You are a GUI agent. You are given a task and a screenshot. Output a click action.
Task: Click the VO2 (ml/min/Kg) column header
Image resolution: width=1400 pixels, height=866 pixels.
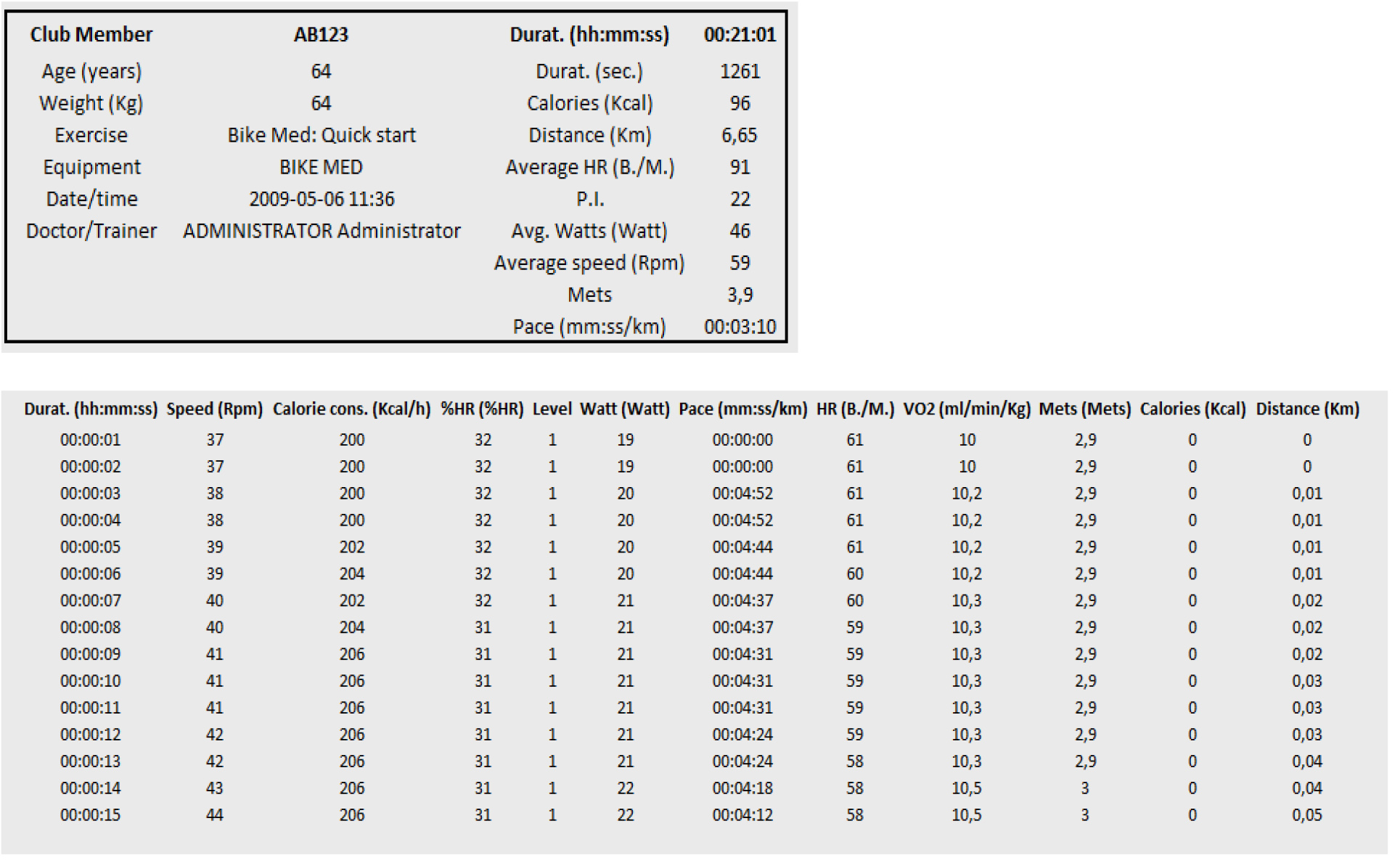click(967, 409)
